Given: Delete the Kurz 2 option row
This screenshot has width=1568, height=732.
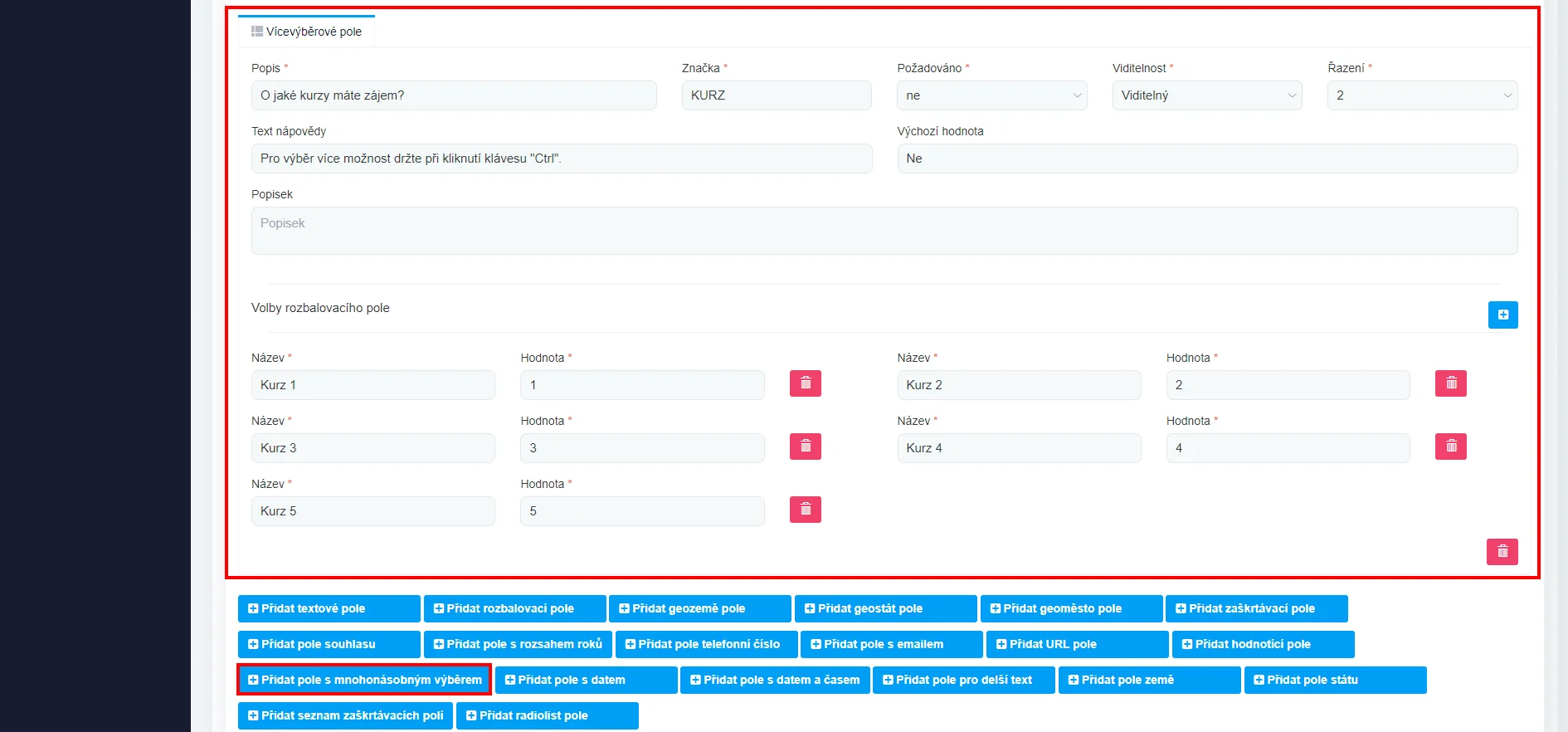Looking at the screenshot, I should coord(1450,383).
